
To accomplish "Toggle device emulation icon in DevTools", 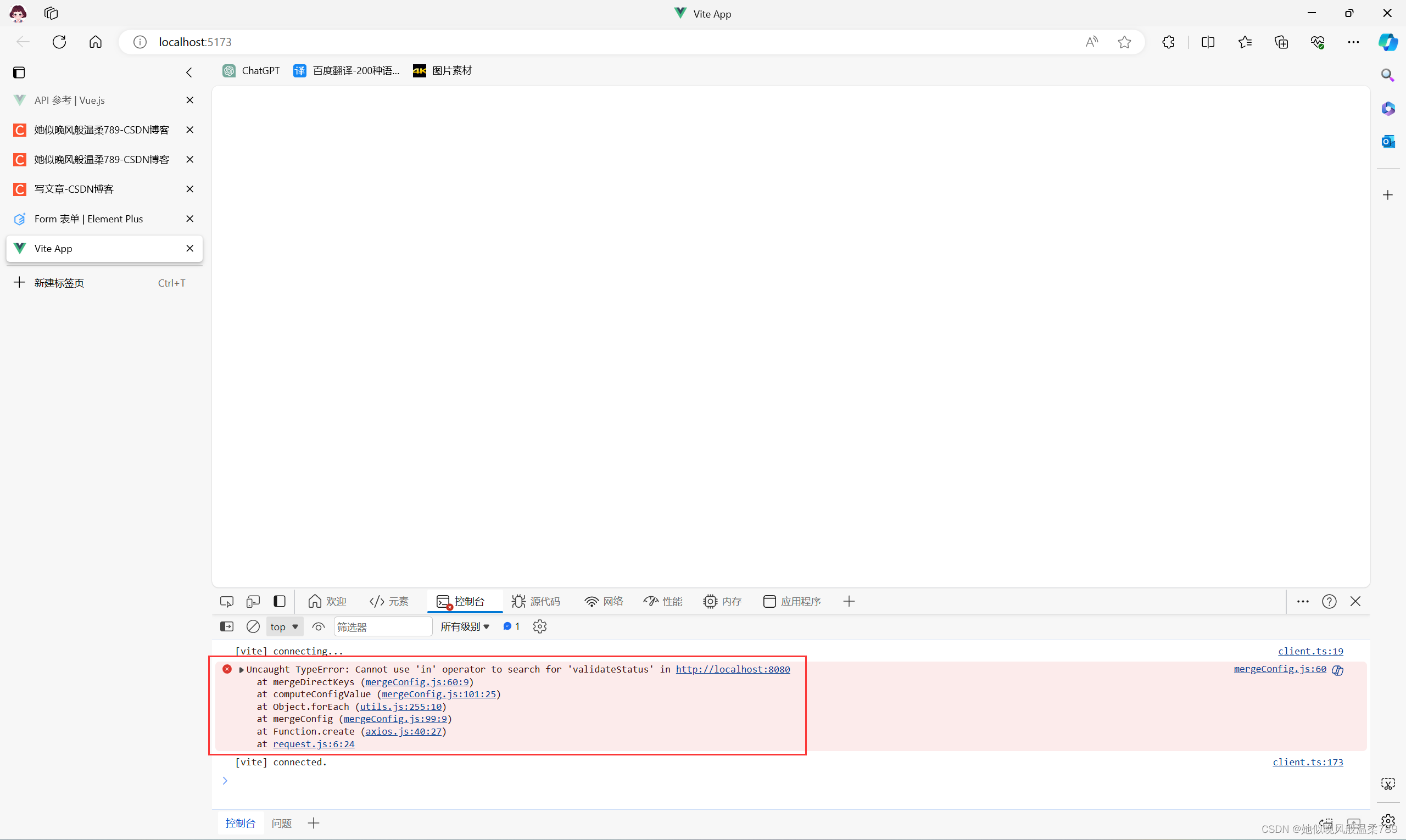I will pyautogui.click(x=253, y=601).
